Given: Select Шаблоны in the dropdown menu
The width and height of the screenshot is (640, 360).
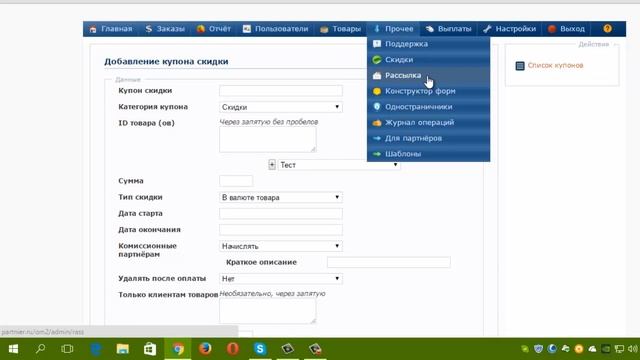Looking at the screenshot, I should [x=429, y=154].
